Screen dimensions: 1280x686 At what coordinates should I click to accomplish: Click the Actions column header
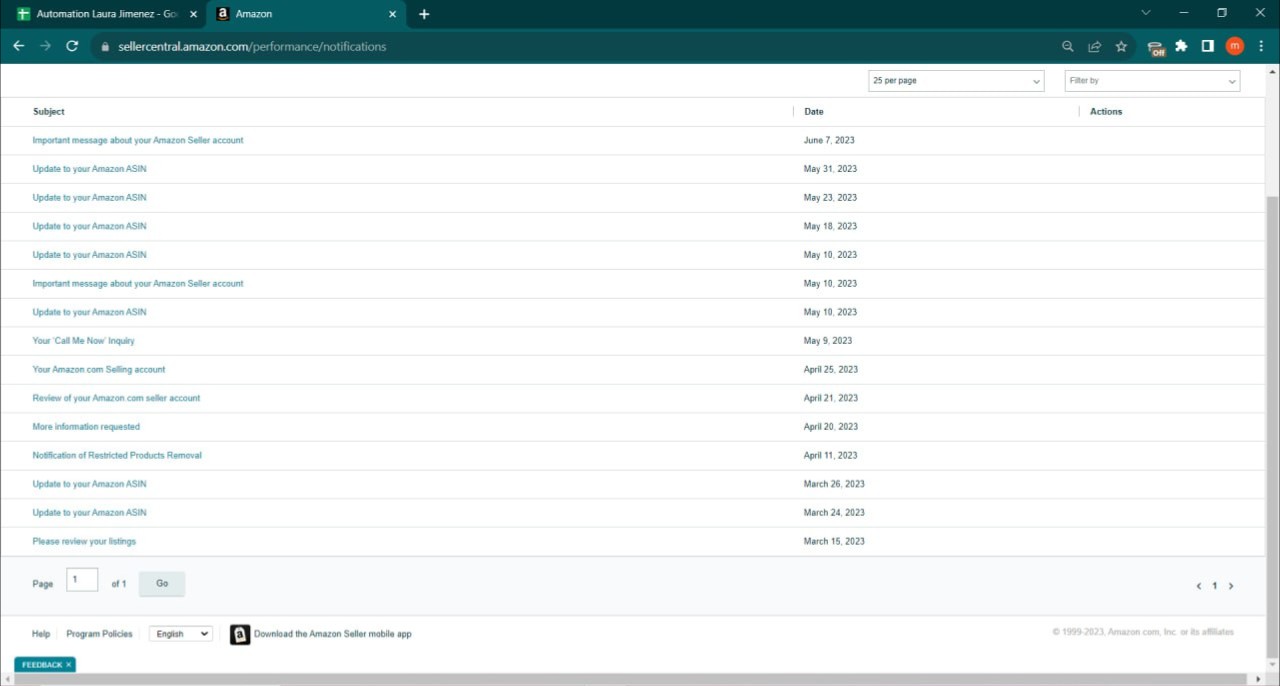[x=1106, y=112]
